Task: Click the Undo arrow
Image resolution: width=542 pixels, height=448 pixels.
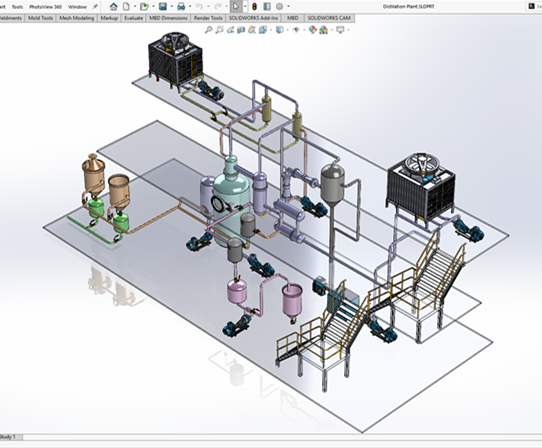Action: [x=199, y=6]
